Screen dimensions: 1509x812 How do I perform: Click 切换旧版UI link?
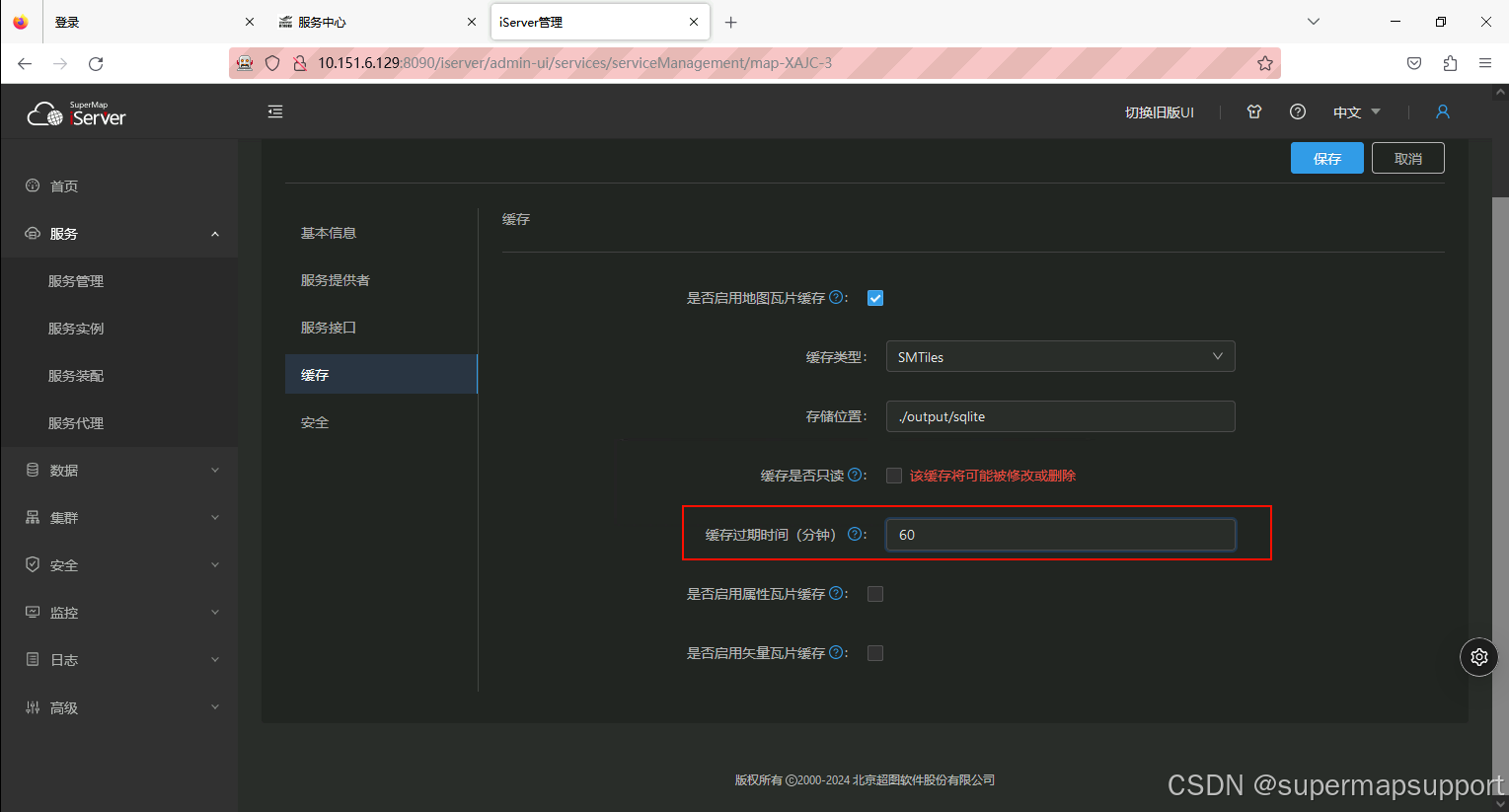[x=1160, y=112]
